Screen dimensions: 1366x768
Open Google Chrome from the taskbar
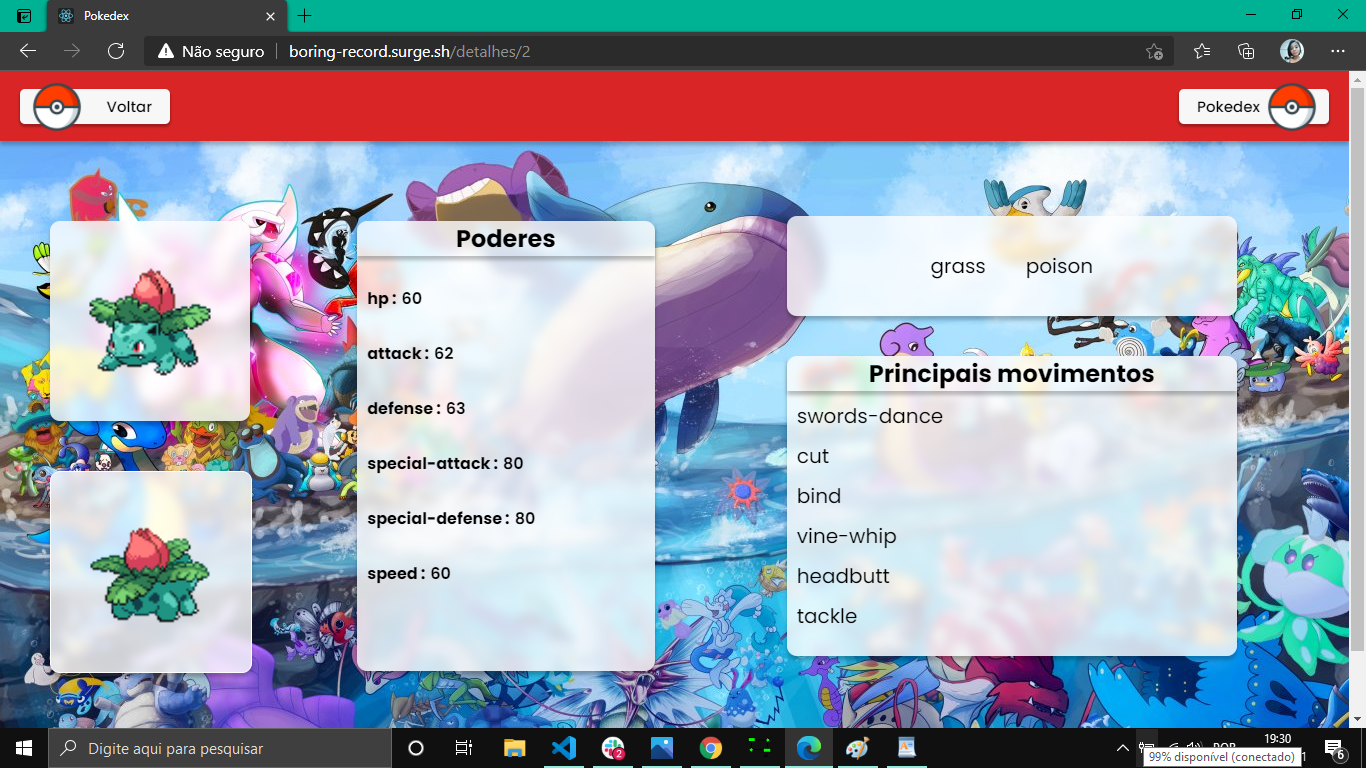(x=710, y=747)
